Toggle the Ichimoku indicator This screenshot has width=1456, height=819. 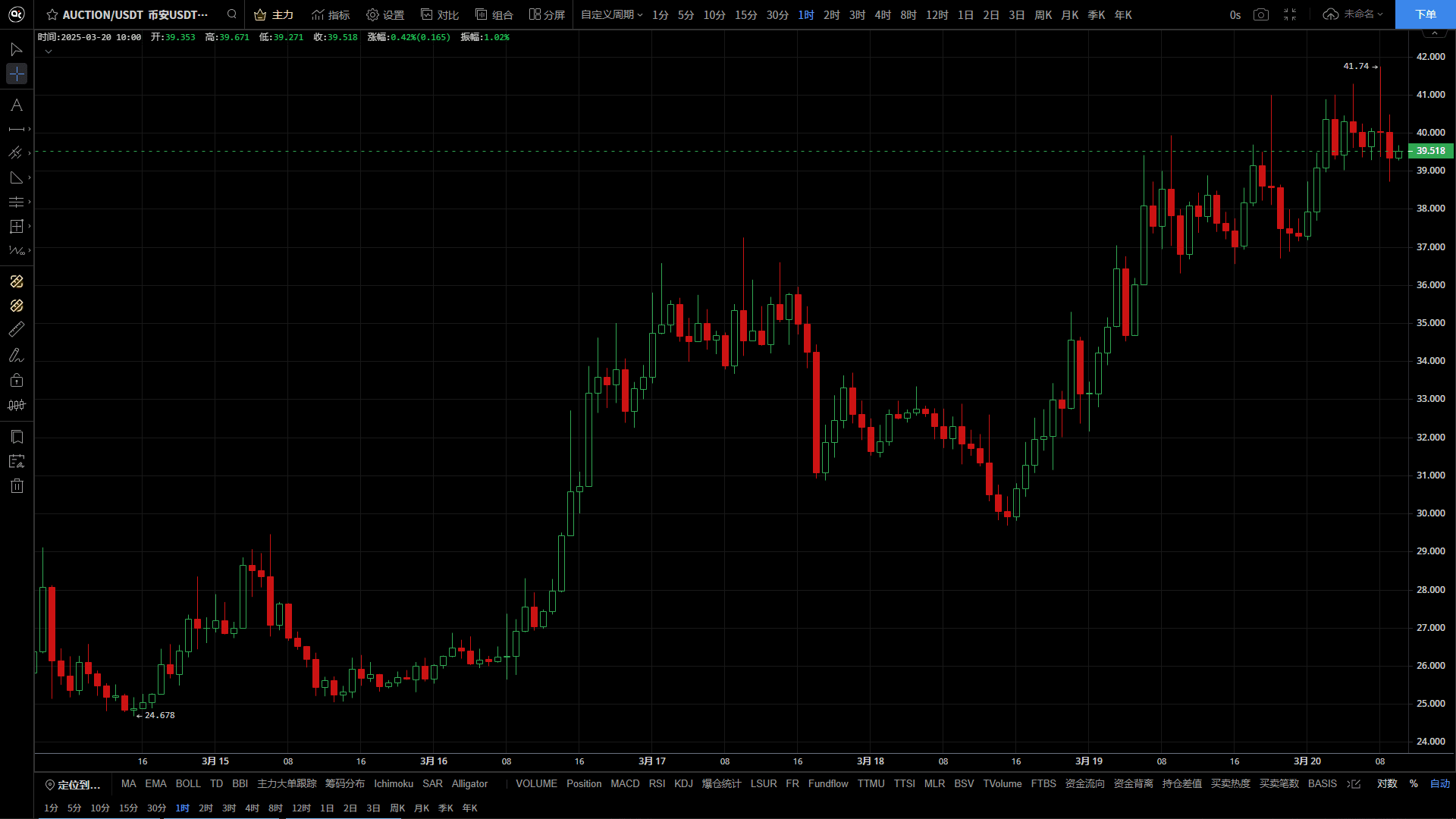394,783
